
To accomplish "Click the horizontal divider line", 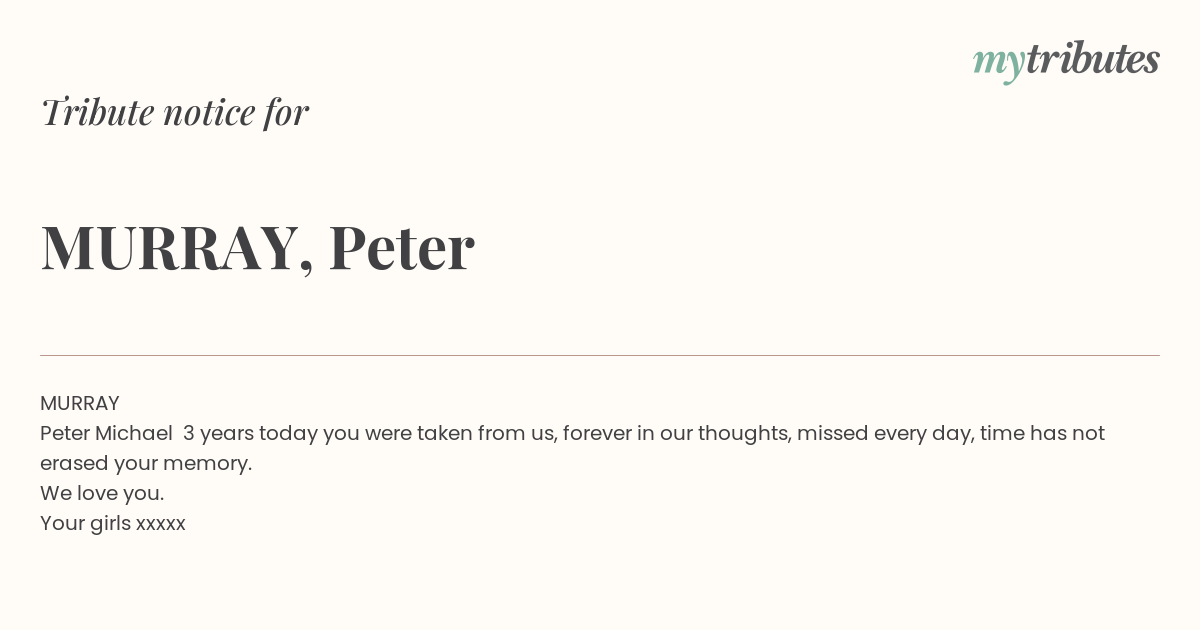I will coord(600,355).
